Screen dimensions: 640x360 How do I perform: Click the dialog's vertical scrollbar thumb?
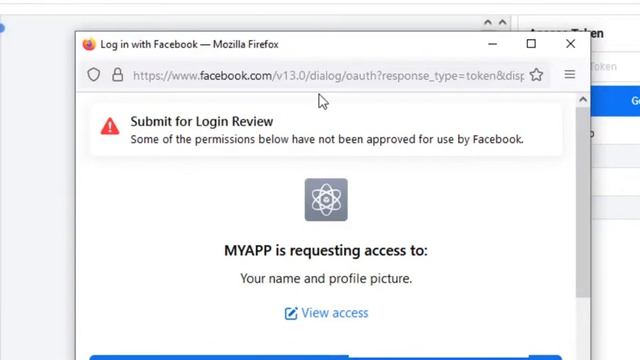583,202
